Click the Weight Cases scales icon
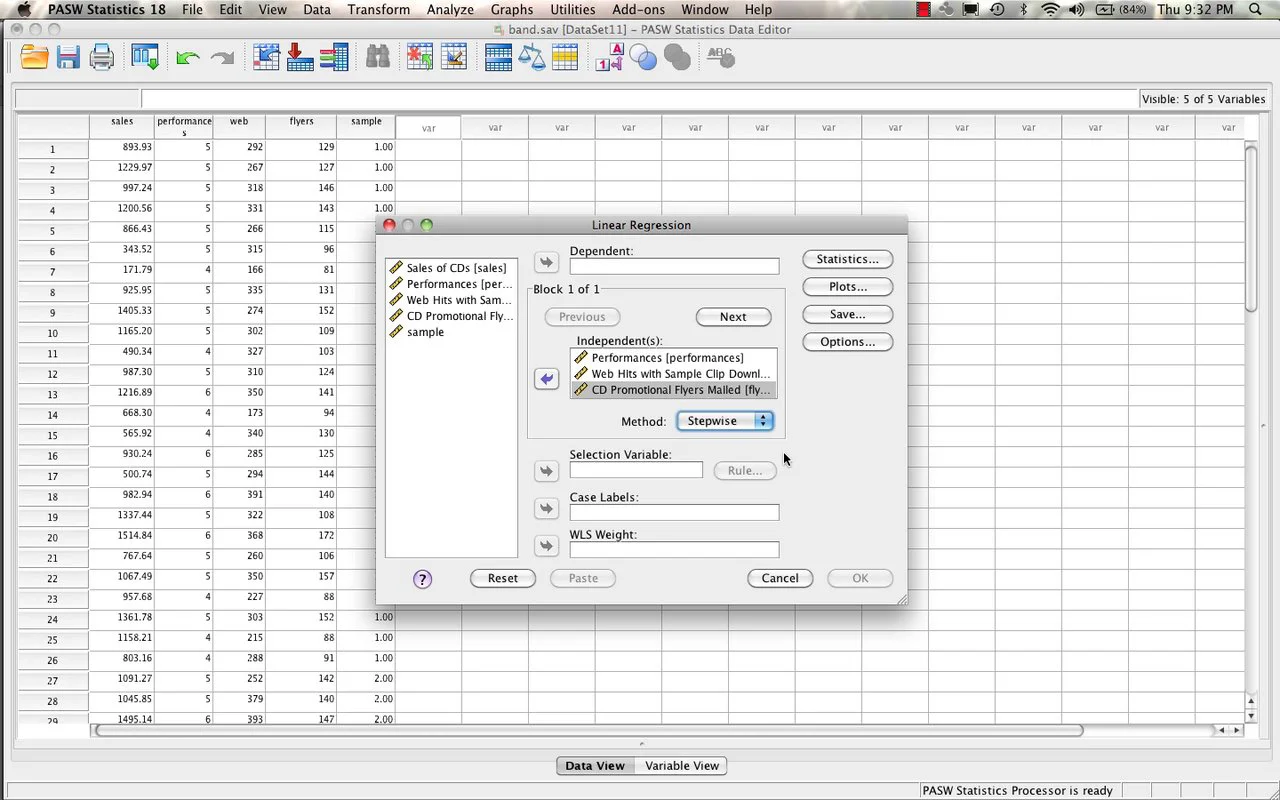The width and height of the screenshot is (1280, 800). click(532, 57)
